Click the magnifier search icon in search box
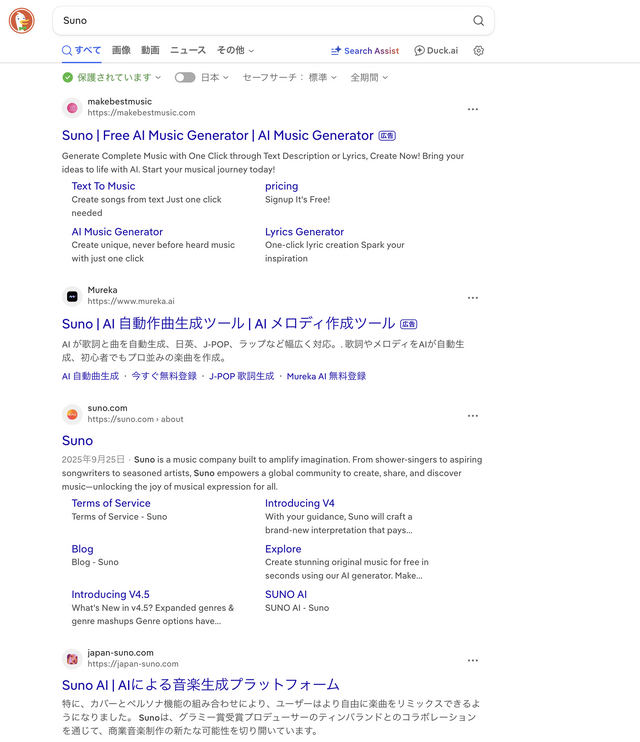The image size is (640, 742). [478, 21]
